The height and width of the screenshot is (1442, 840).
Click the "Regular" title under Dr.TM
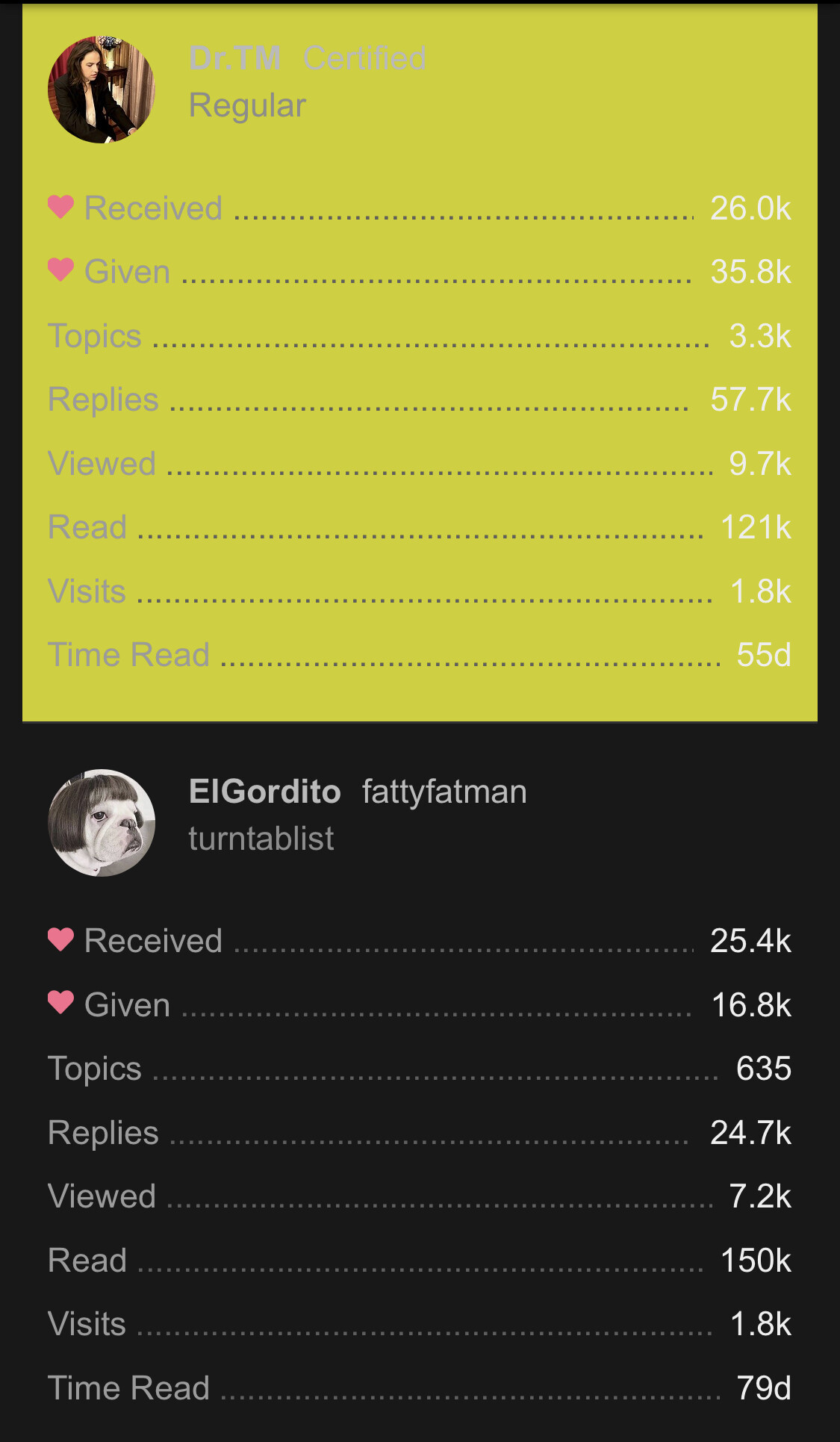tap(247, 105)
